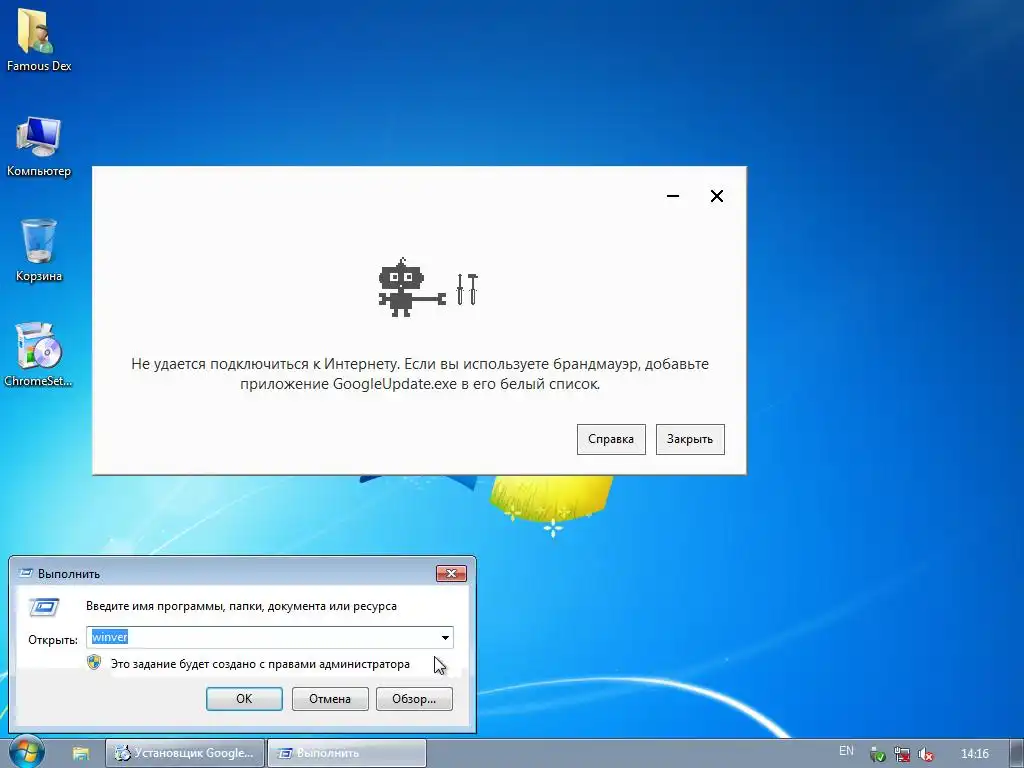Click Отмена in the Выполнить dialog
Screen dimensions: 1024x768
pyautogui.click(x=330, y=699)
